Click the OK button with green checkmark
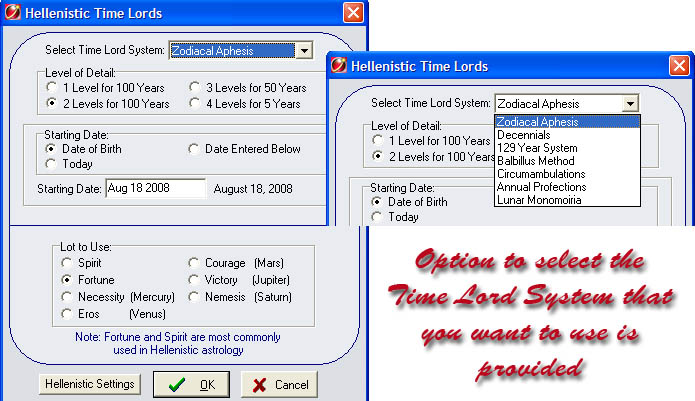 coord(191,384)
